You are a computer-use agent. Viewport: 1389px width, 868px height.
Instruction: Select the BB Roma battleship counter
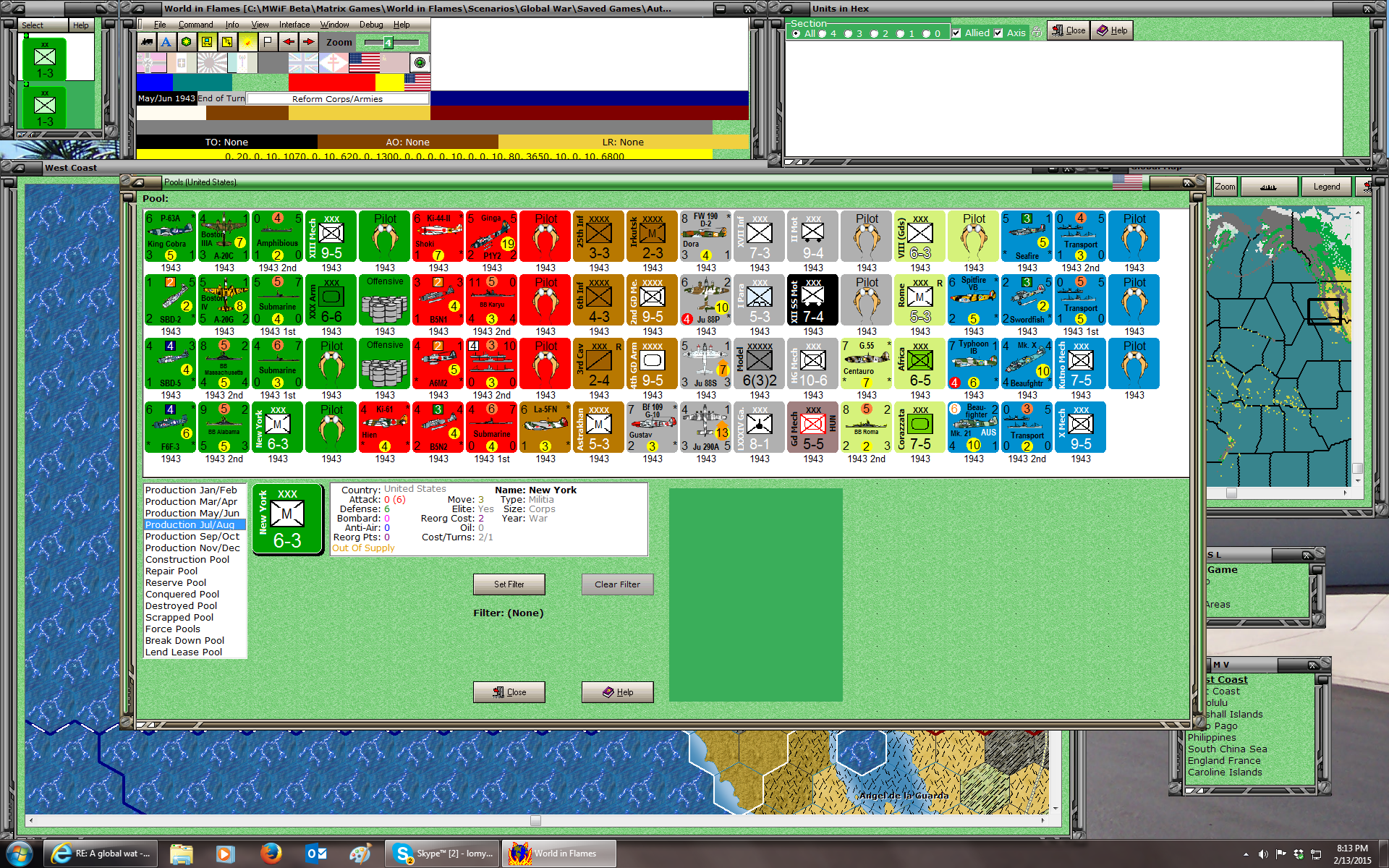867,427
